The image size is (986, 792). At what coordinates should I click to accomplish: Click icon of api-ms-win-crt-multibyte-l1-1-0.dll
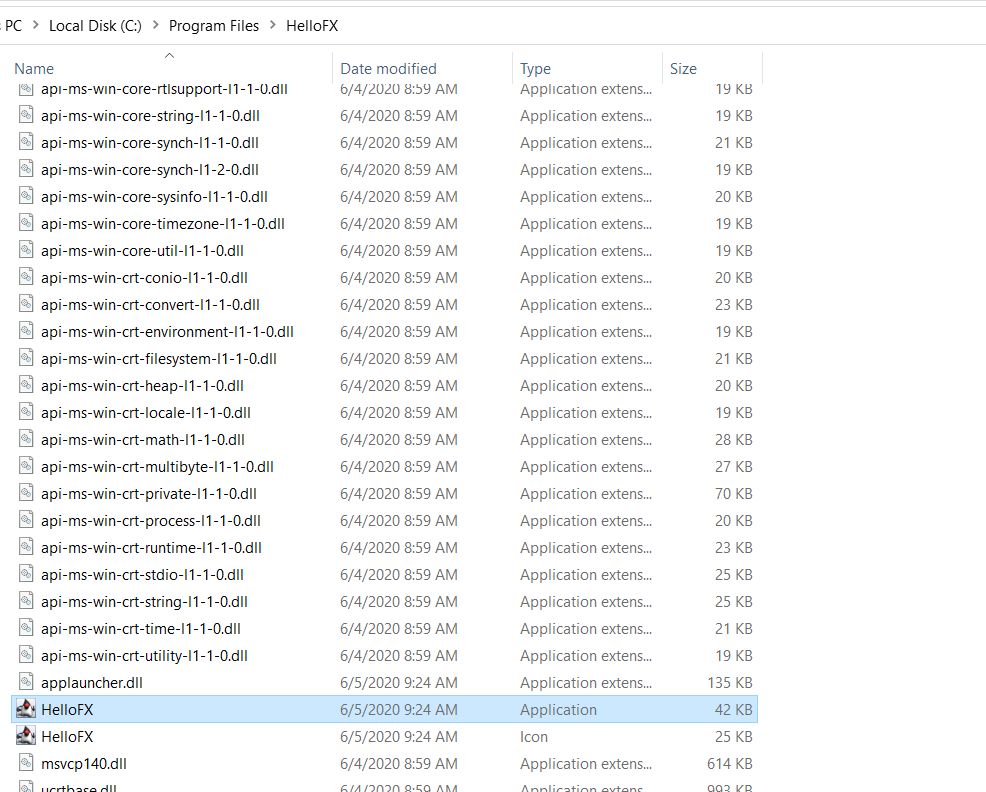coord(26,467)
